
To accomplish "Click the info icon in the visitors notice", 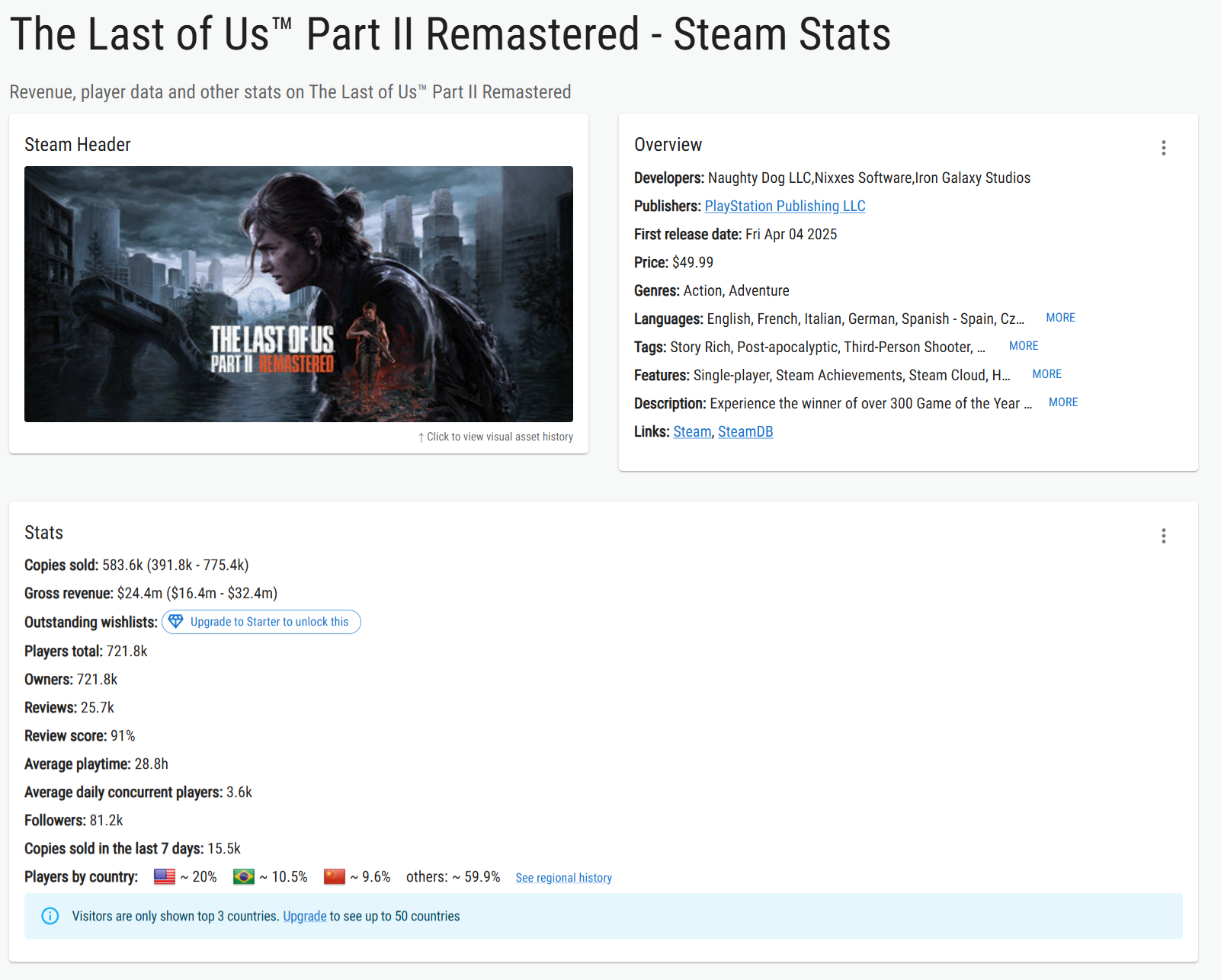I will click(50, 916).
